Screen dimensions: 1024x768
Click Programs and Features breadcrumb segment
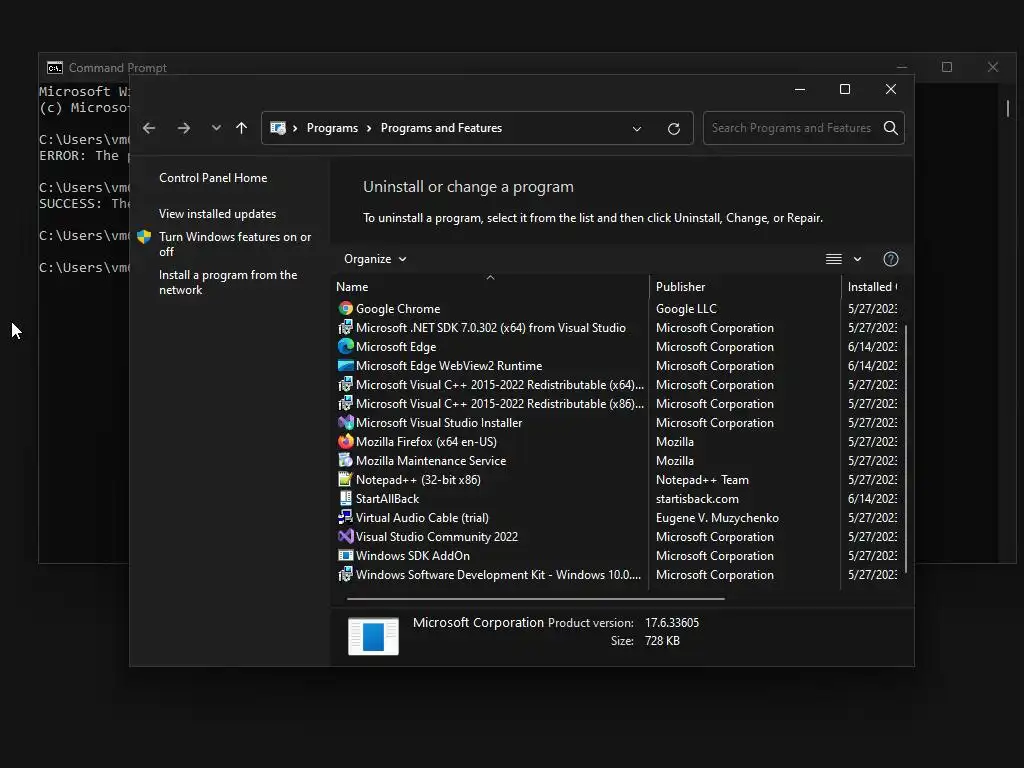[441, 128]
